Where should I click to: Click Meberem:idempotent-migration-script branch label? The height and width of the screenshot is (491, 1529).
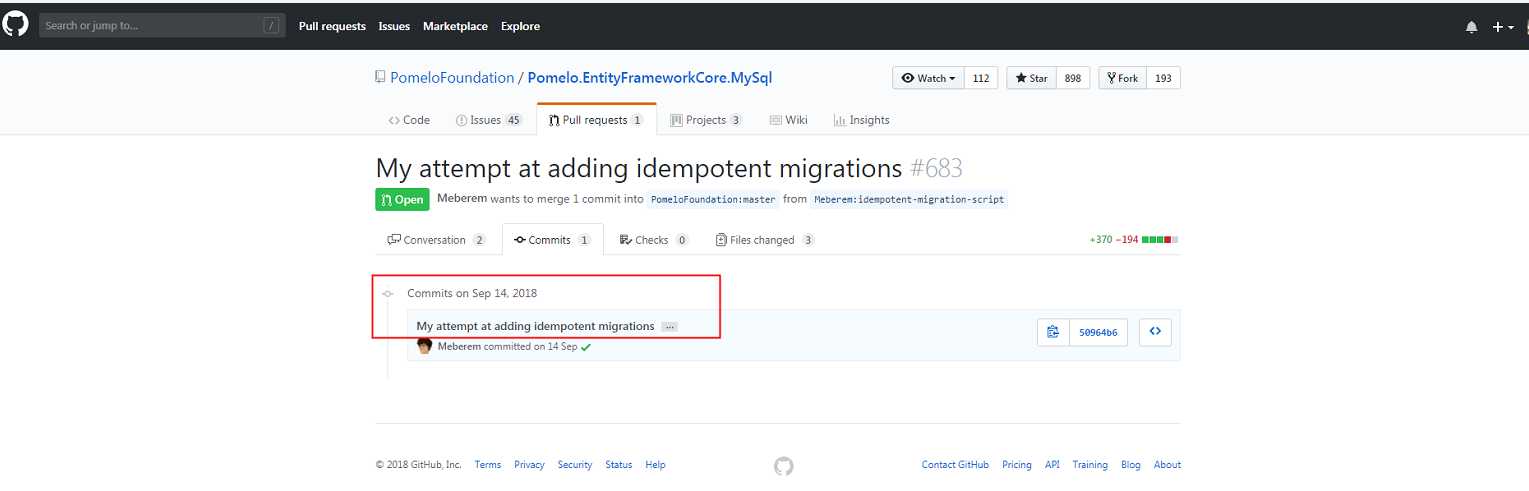coord(909,199)
